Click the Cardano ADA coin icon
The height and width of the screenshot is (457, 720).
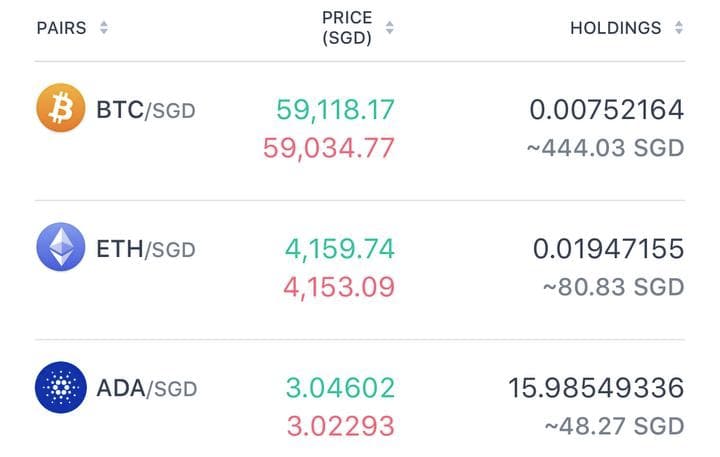click(x=61, y=387)
